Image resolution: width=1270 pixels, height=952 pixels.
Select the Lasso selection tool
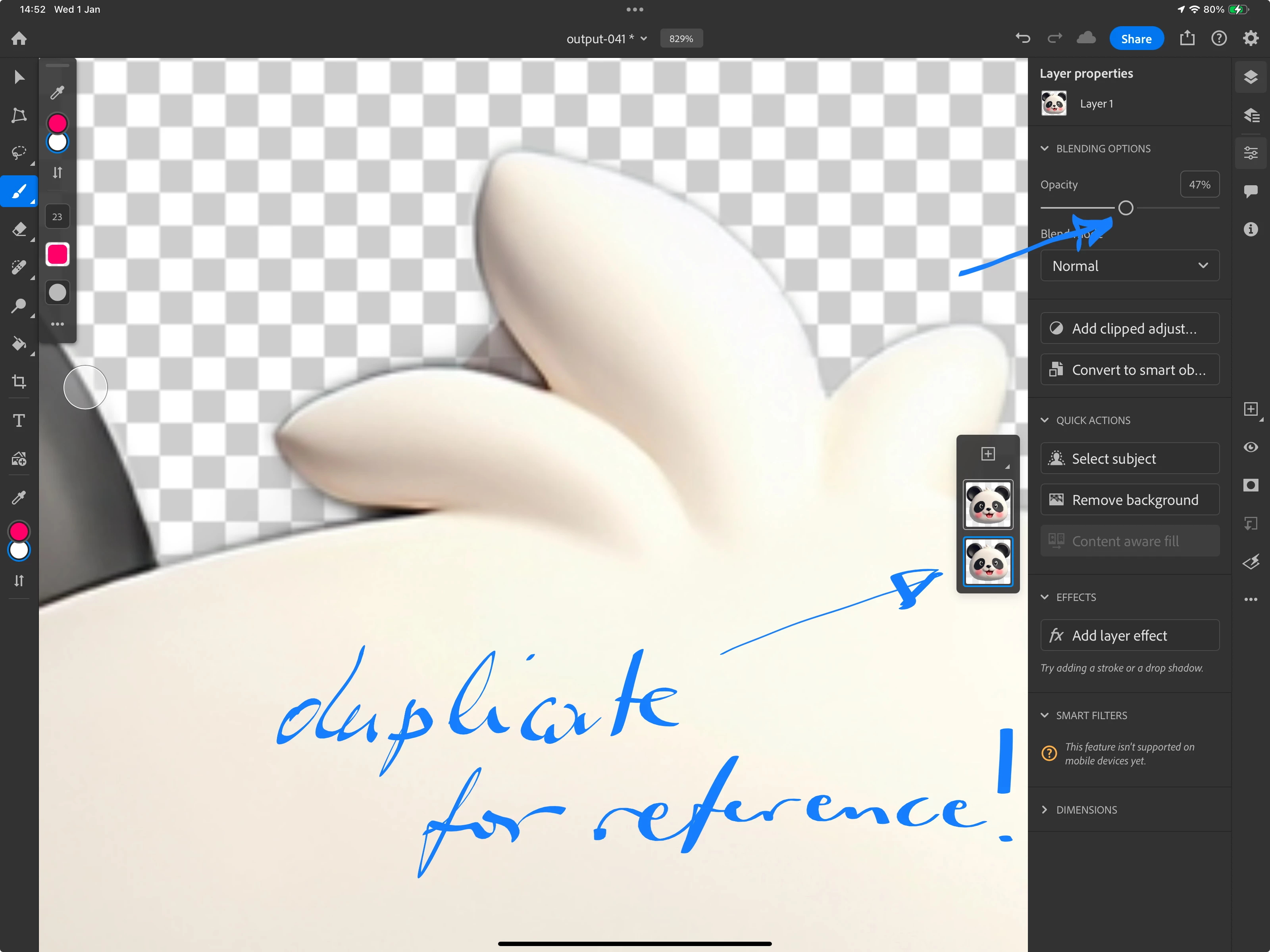[x=19, y=153]
